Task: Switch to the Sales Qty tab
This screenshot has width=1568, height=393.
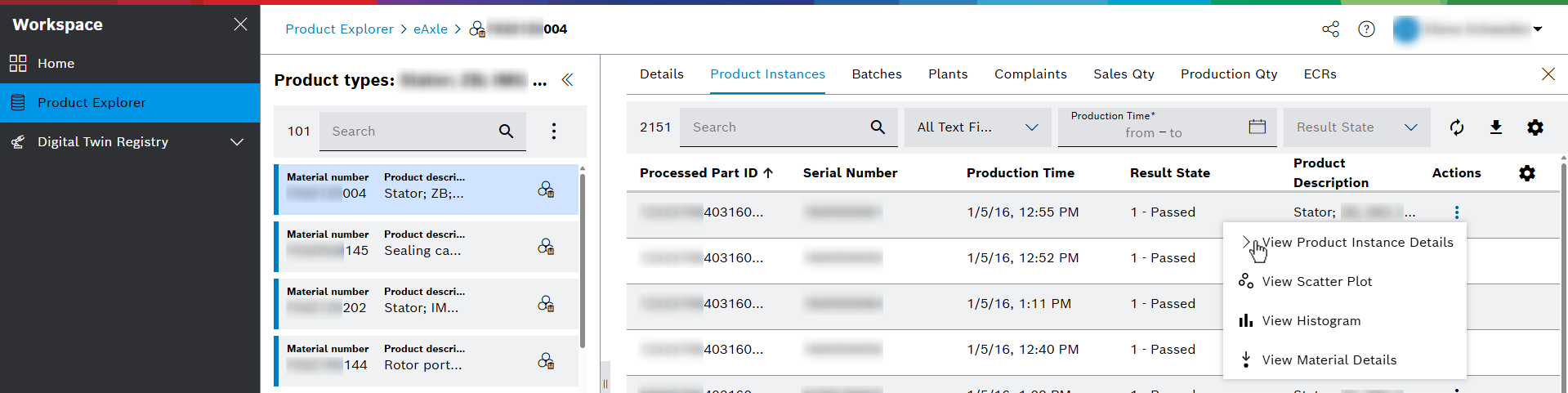Action: 1124,74
